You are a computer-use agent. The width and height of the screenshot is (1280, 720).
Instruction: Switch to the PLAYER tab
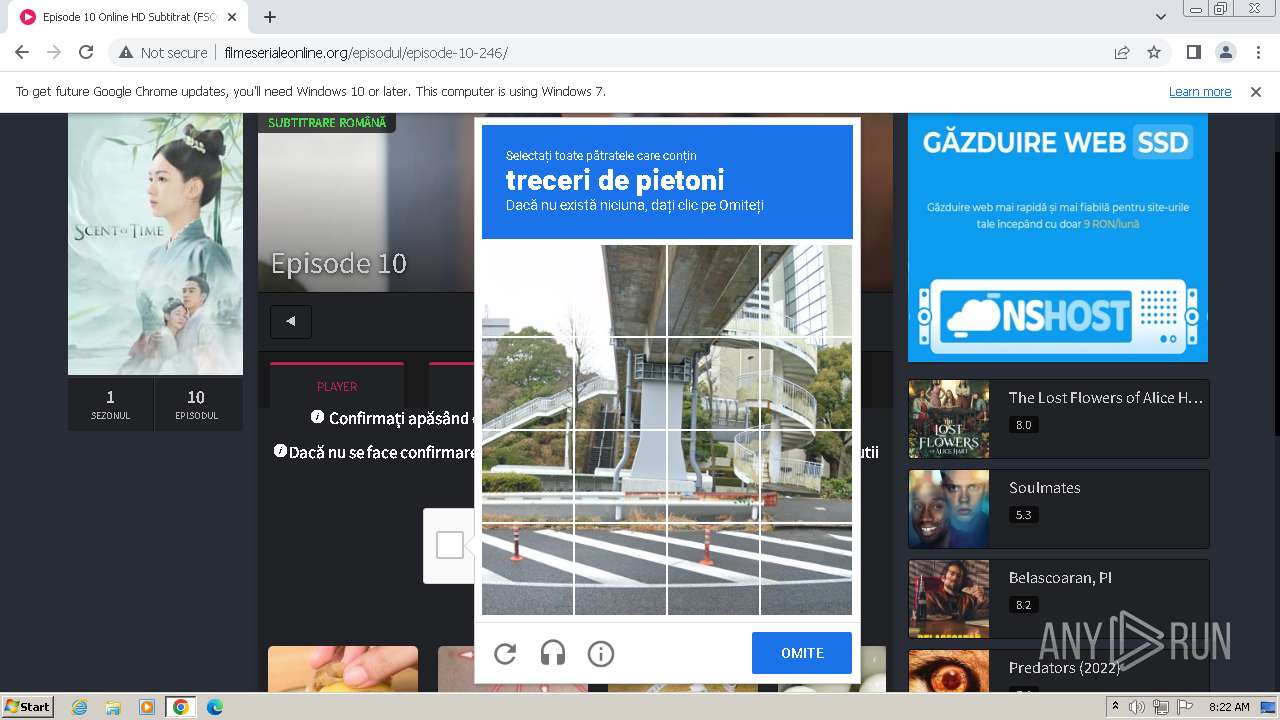pyautogui.click(x=337, y=386)
